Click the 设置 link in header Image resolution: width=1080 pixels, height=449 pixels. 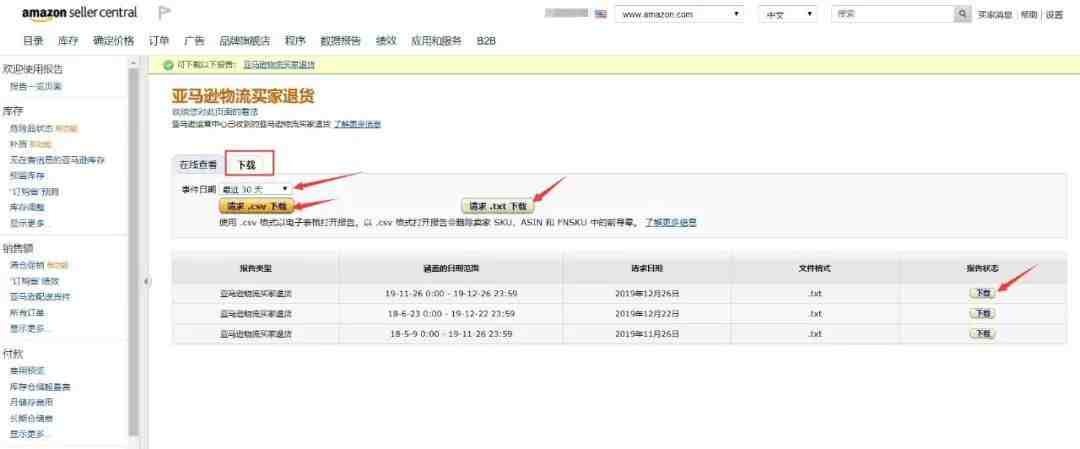[1054, 14]
